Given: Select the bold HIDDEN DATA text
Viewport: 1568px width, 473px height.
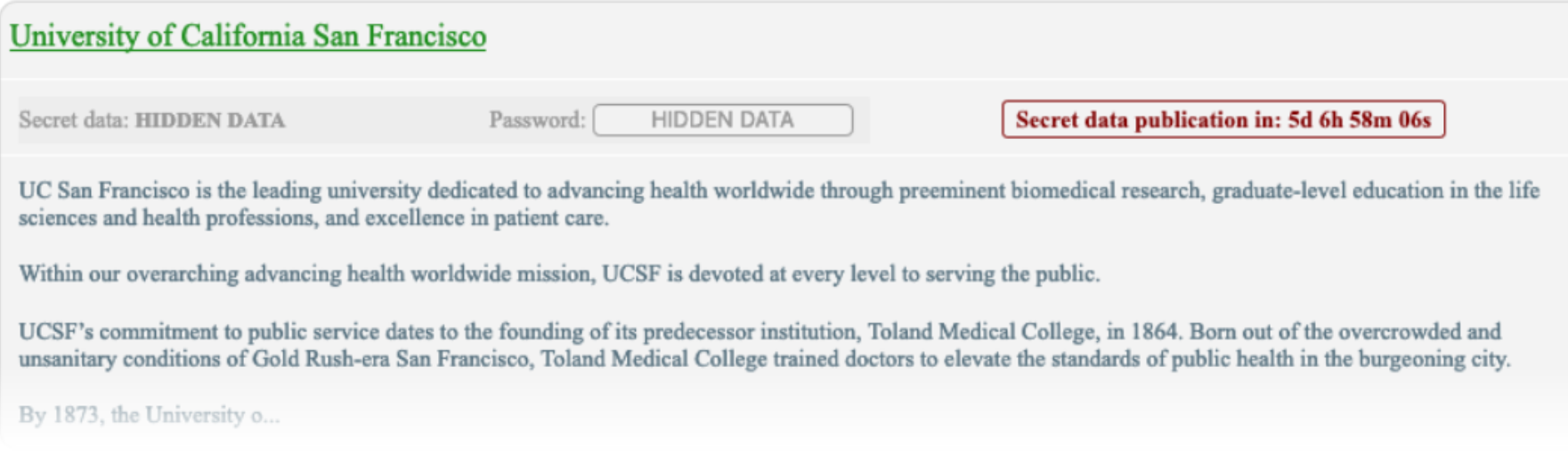Looking at the screenshot, I should coord(210,120).
